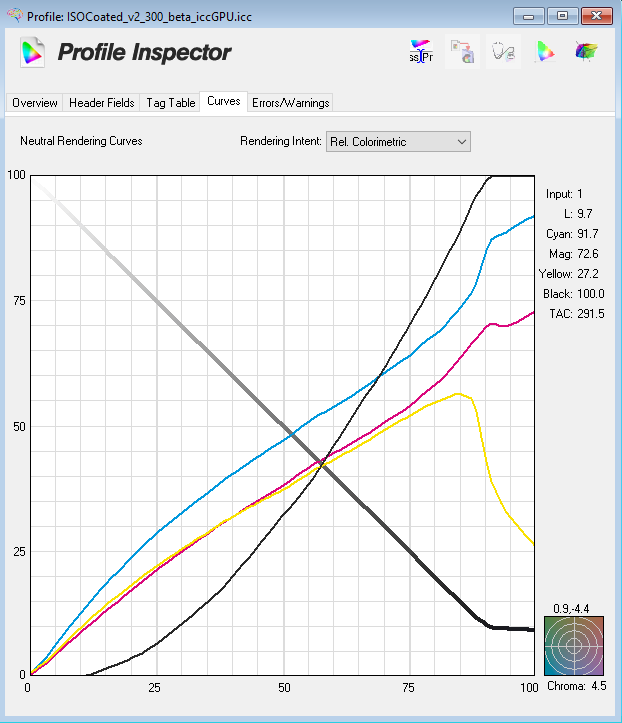
Task: Click the 0.9,-4.4 coordinates label
Action: coord(571,609)
